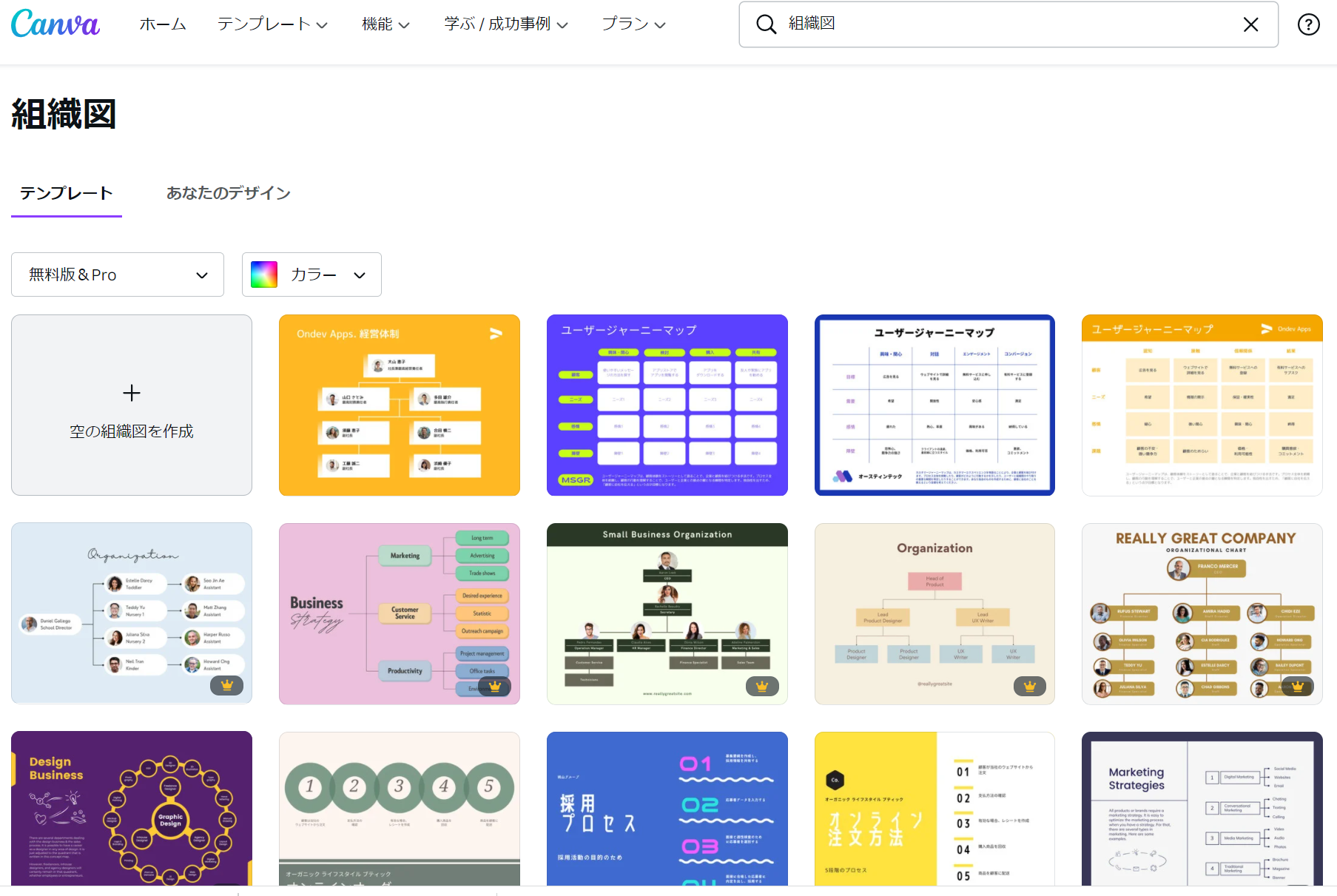Select the テンプレート tab
Image resolution: width=1337 pixels, height=896 pixels.
(67, 193)
